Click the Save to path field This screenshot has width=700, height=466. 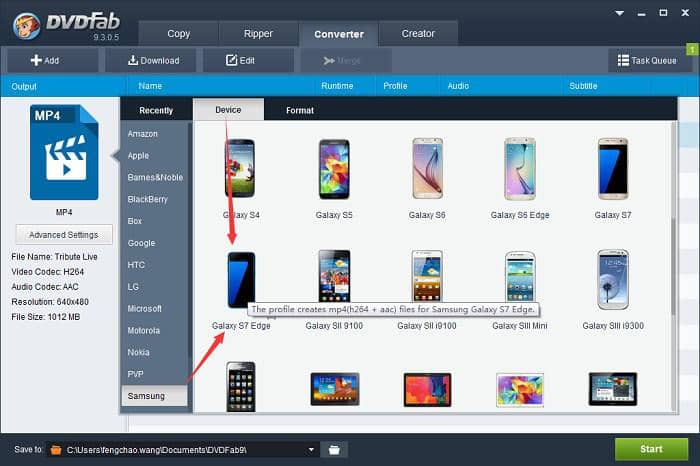(183, 449)
